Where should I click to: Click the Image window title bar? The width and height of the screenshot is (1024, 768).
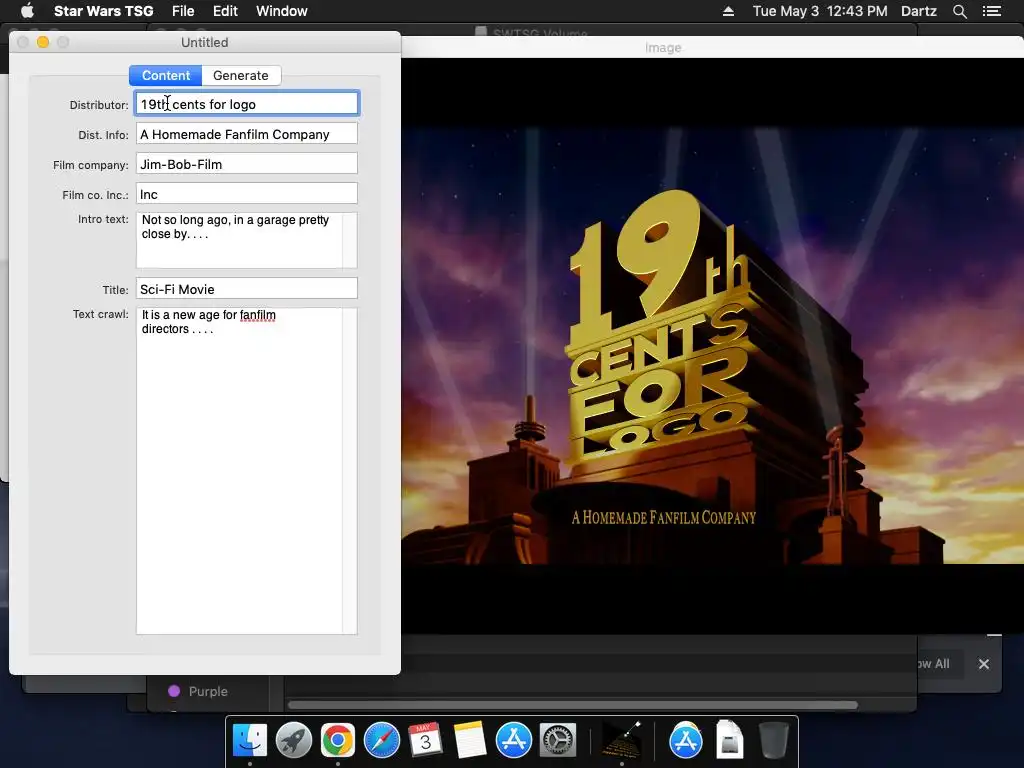tap(712, 47)
